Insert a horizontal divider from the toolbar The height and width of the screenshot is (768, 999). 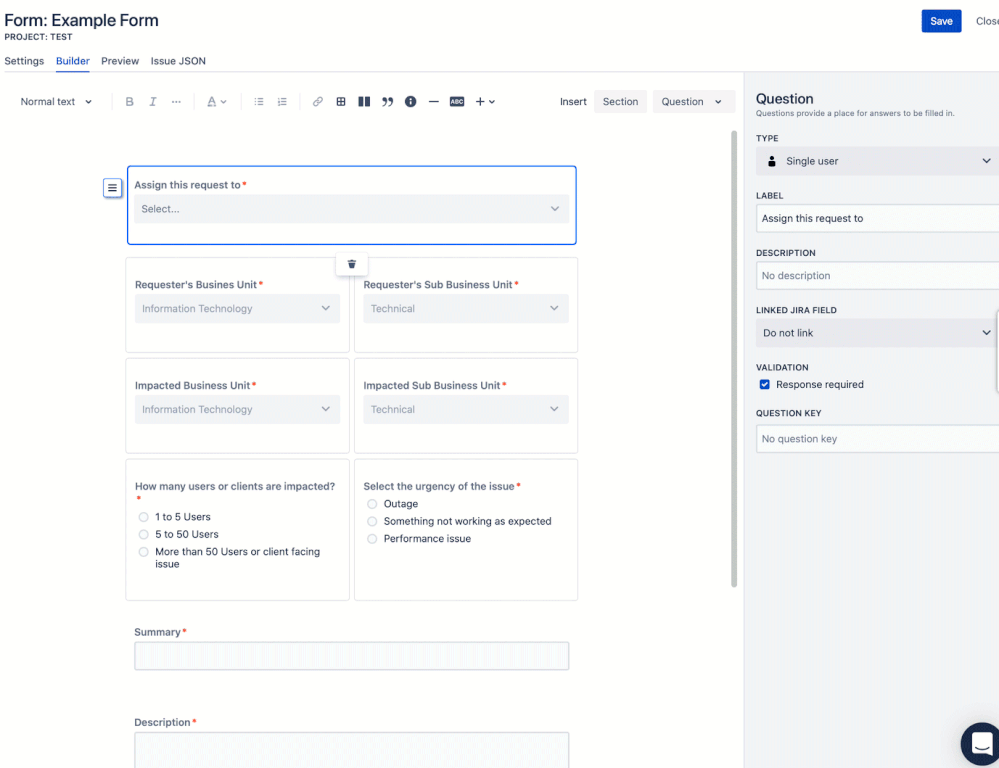point(432,101)
